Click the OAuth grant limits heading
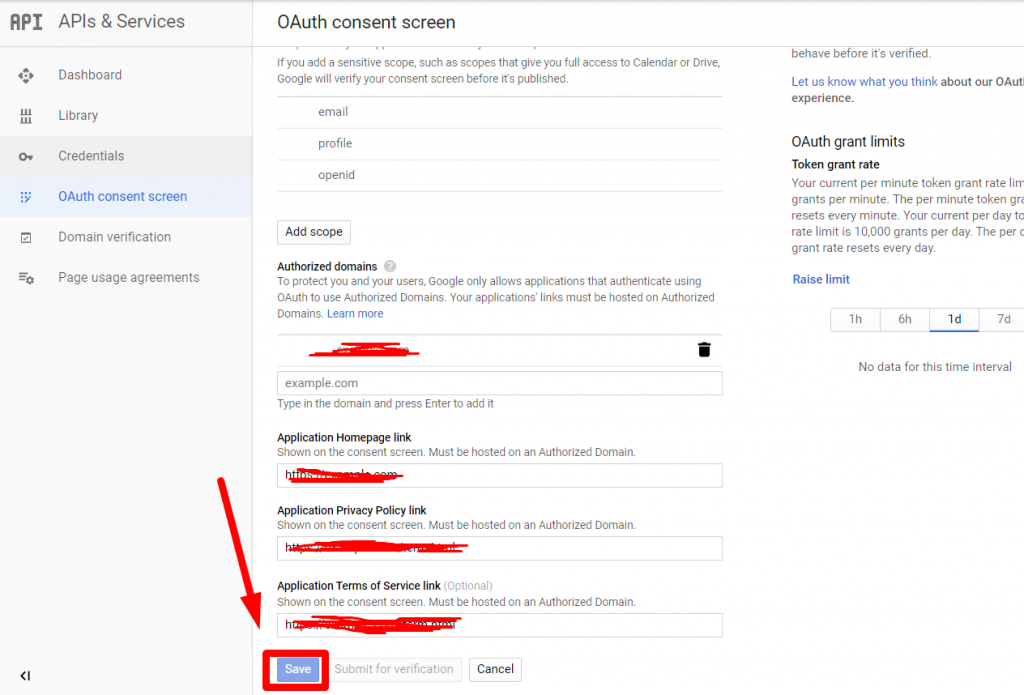1024x695 pixels. (x=848, y=142)
